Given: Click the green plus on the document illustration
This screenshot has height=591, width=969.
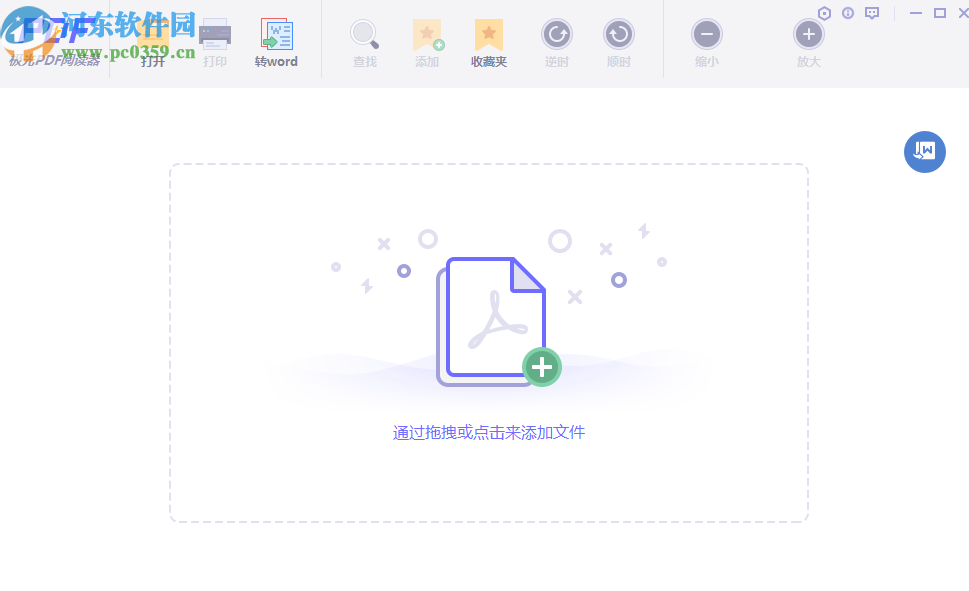Looking at the screenshot, I should click(x=541, y=367).
